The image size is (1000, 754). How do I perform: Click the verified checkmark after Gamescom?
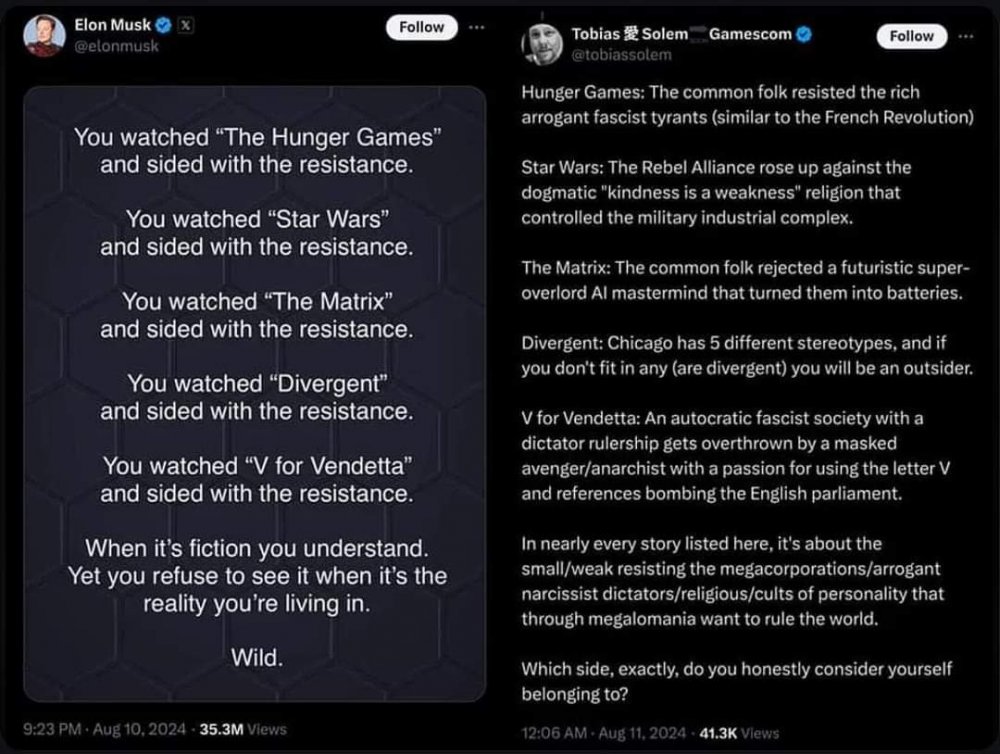click(x=804, y=34)
